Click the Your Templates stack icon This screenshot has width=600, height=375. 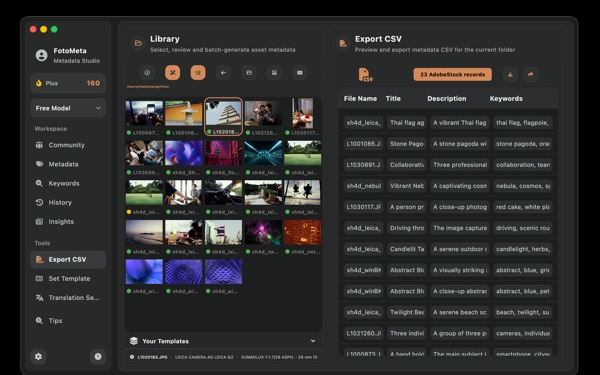pyautogui.click(x=134, y=341)
